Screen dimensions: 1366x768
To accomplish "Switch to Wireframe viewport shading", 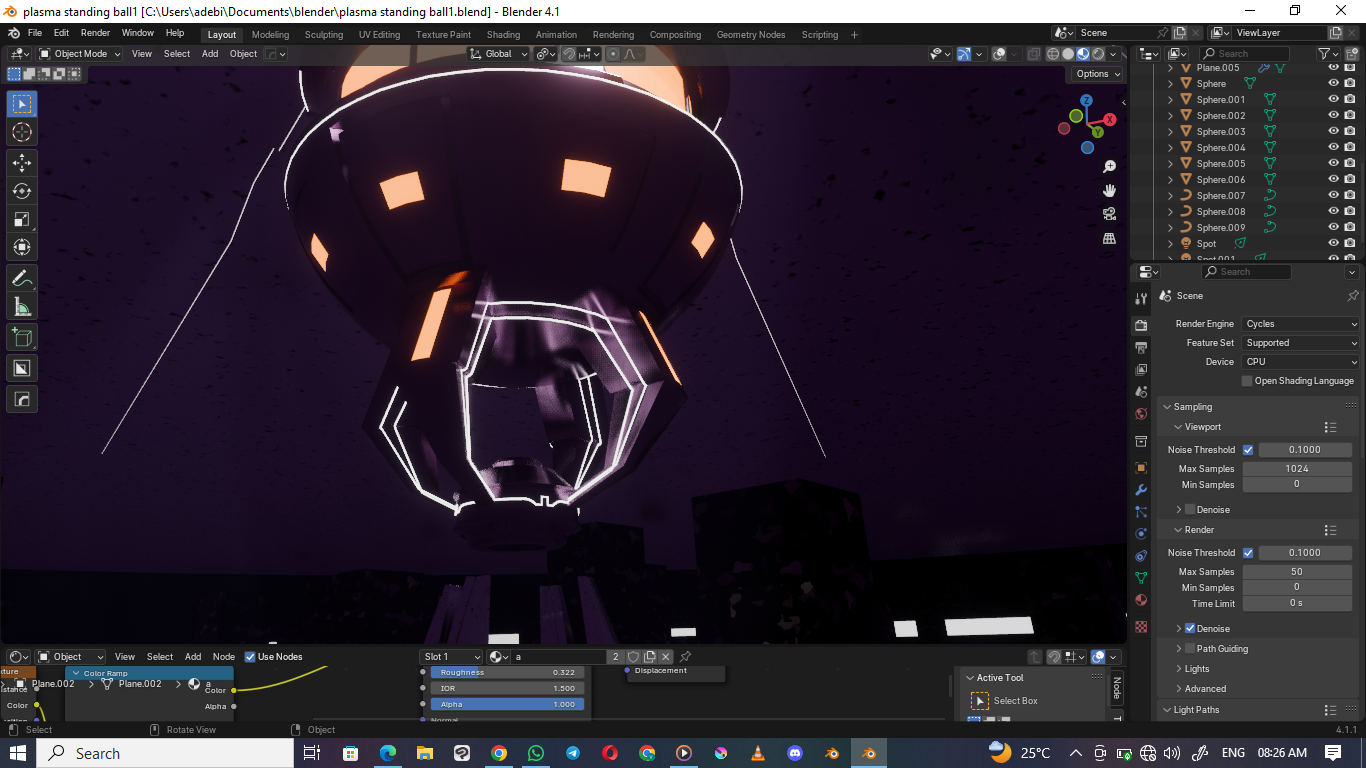I will coord(1053,54).
